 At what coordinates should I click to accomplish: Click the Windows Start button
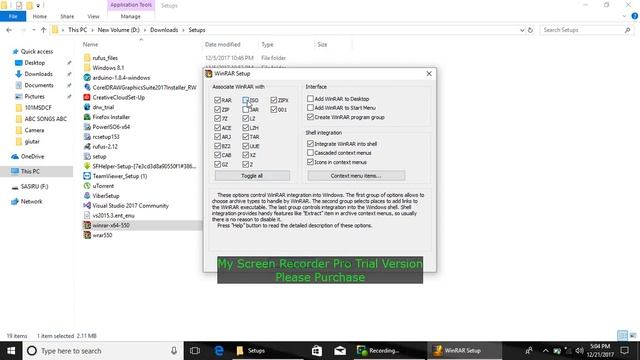pyautogui.click(x=11, y=351)
